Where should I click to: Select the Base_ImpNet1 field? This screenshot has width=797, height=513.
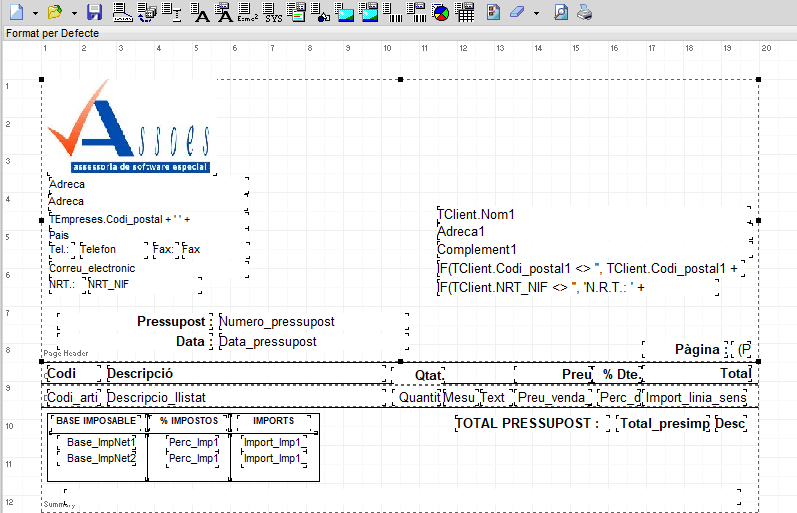pyautogui.click(x=97, y=442)
